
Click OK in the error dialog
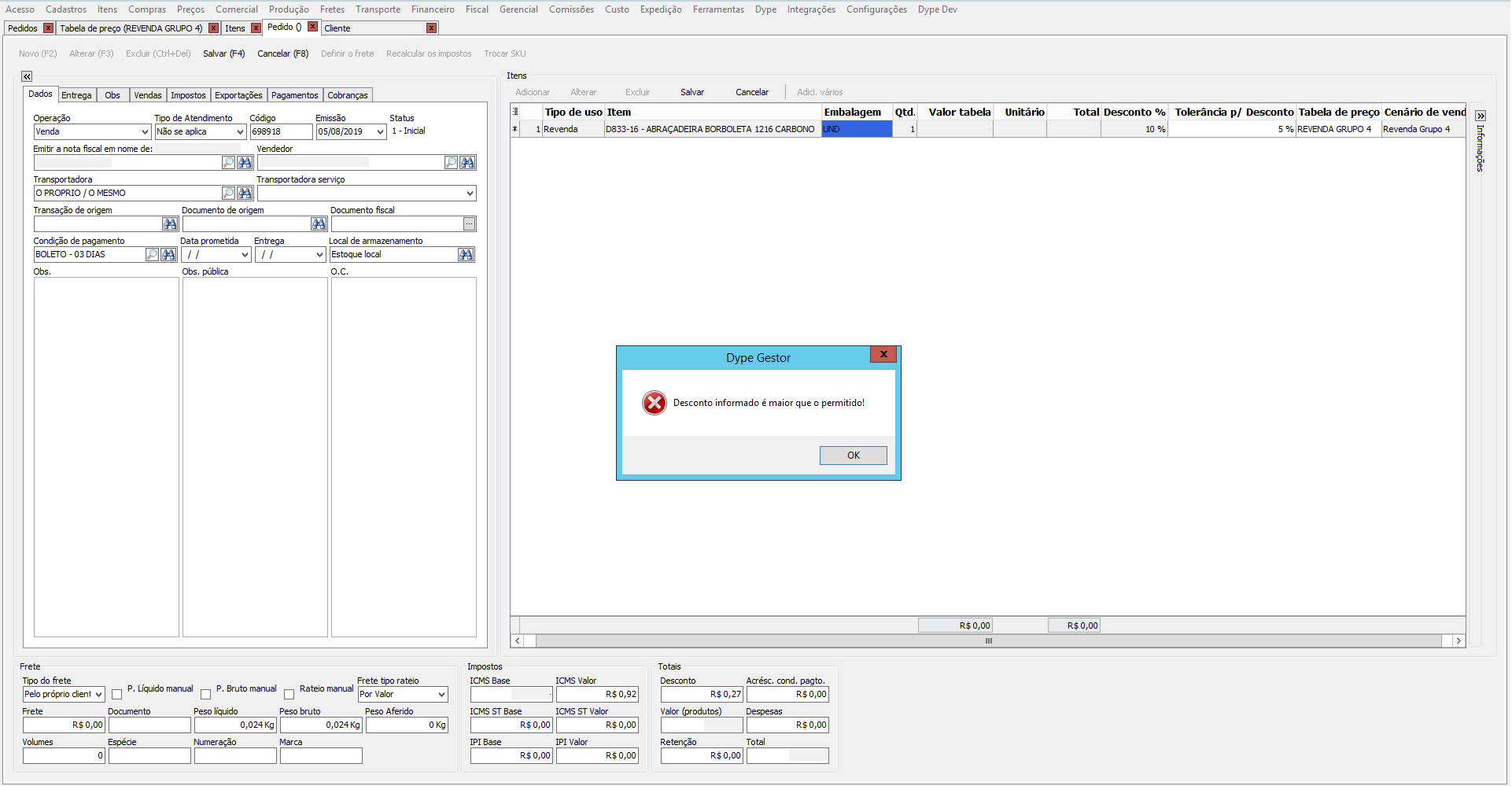854,456
